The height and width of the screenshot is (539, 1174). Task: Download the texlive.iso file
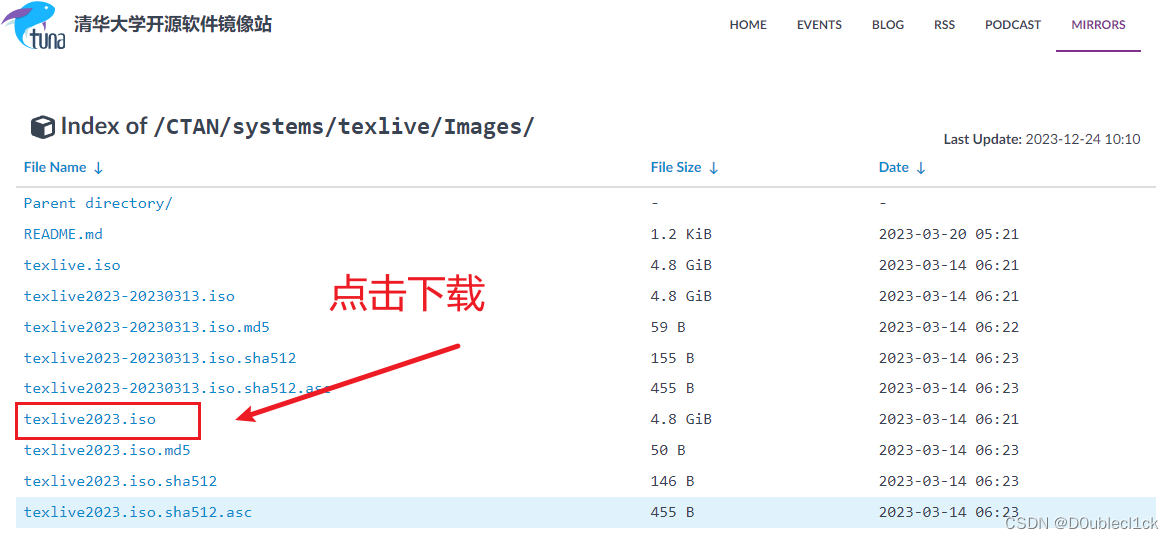tap(72, 266)
